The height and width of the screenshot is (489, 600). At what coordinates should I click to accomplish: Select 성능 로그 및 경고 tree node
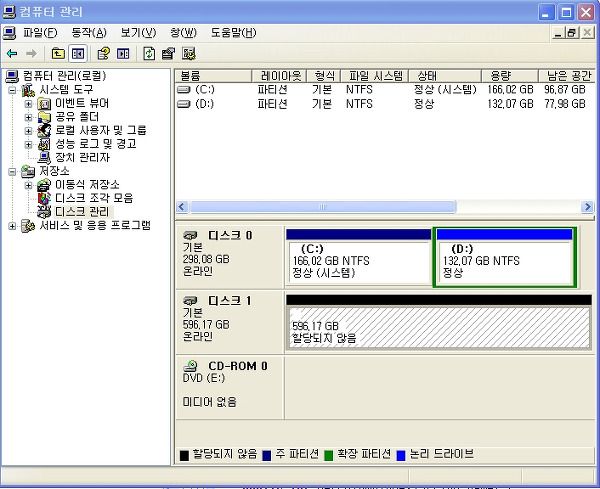(x=96, y=144)
